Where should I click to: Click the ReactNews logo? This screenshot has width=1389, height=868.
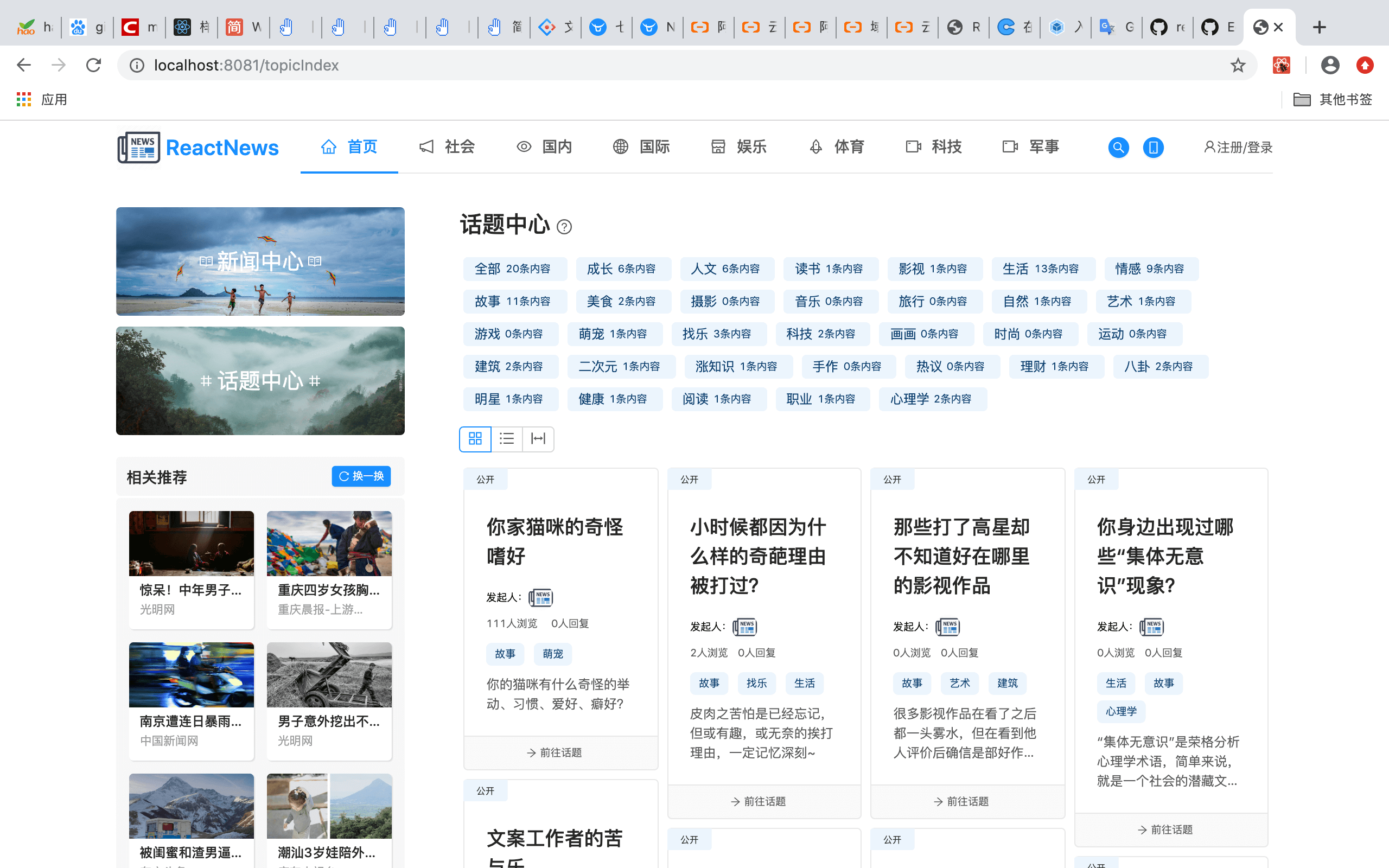pos(198,148)
